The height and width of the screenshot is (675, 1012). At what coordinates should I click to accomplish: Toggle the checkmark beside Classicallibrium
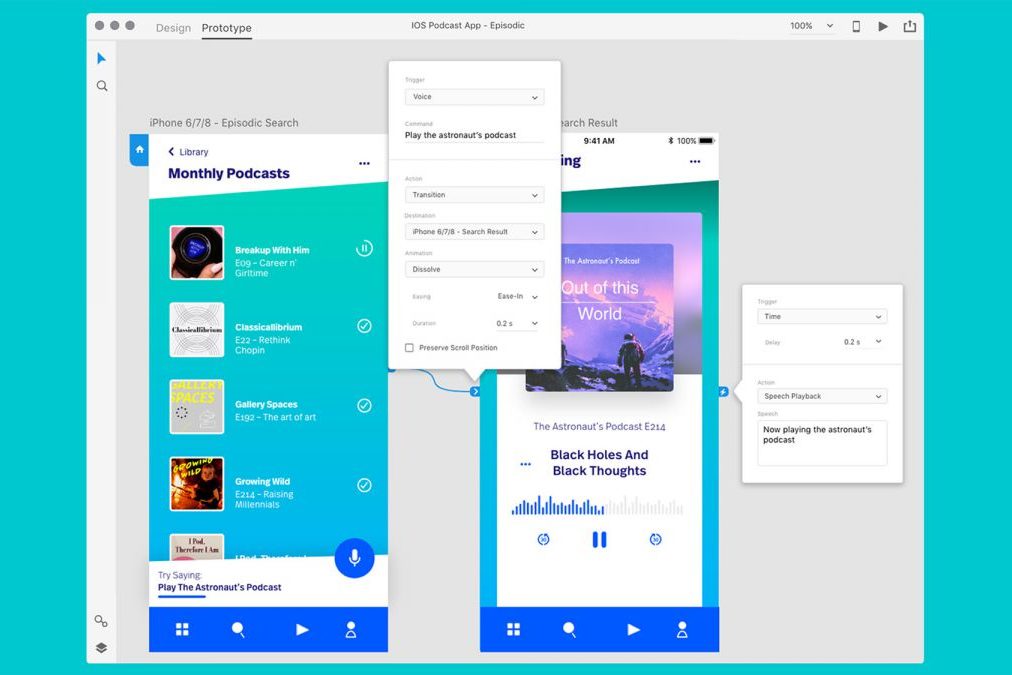pos(365,326)
